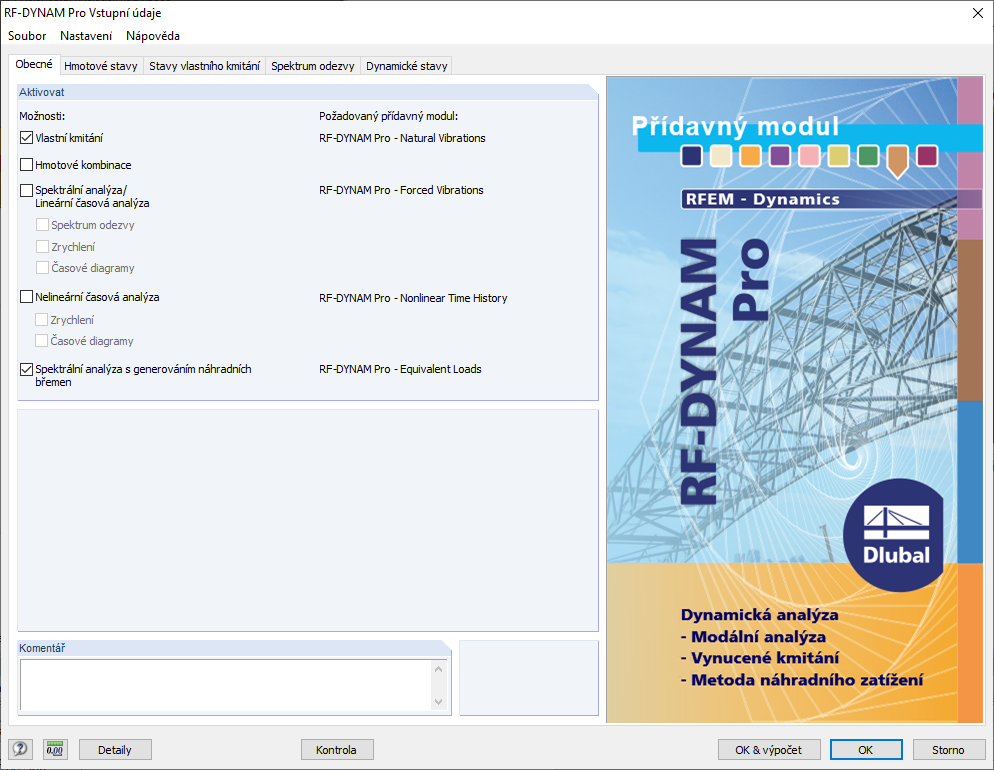Click the orange square in banner

[x=751, y=156]
